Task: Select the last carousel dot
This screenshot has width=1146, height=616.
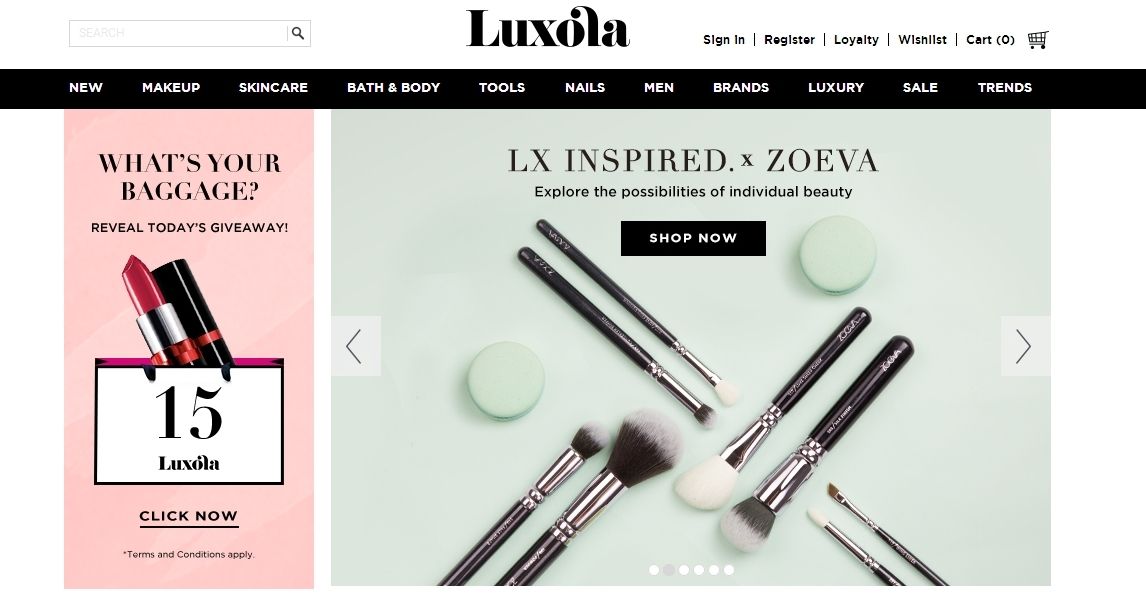Action: tap(729, 570)
